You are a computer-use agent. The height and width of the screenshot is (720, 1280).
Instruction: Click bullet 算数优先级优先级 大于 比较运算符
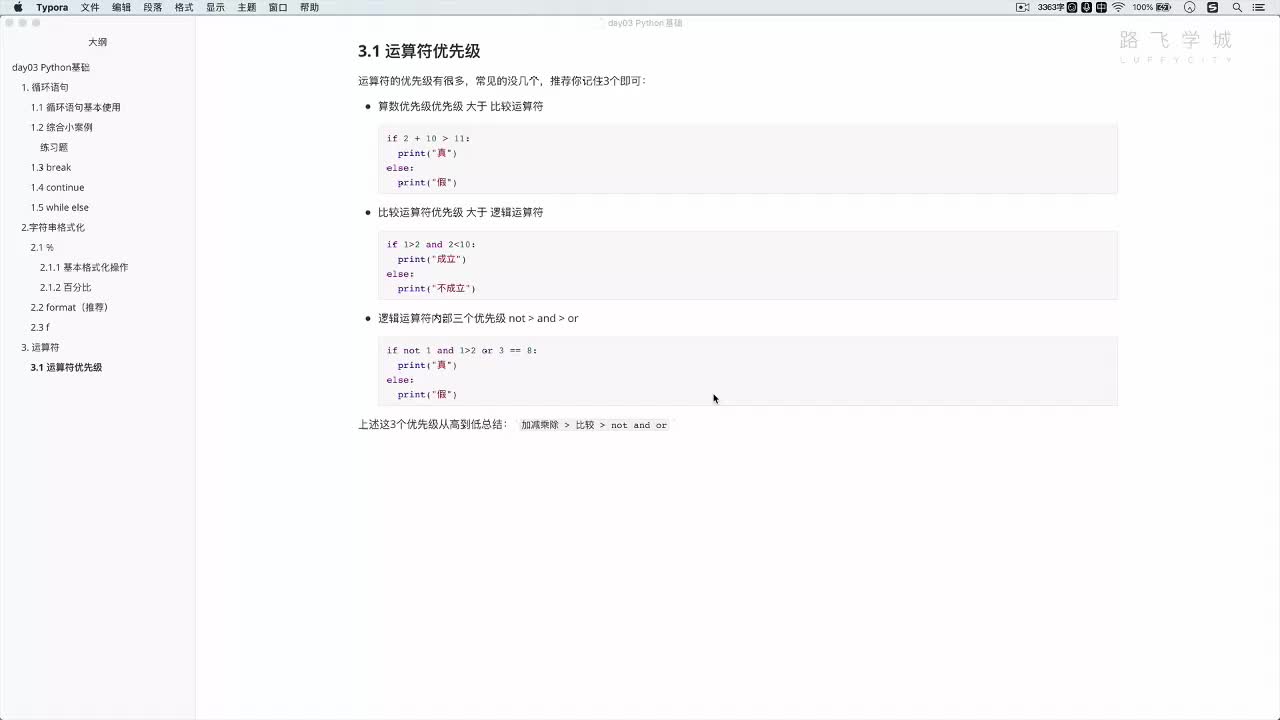(x=460, y=106)
